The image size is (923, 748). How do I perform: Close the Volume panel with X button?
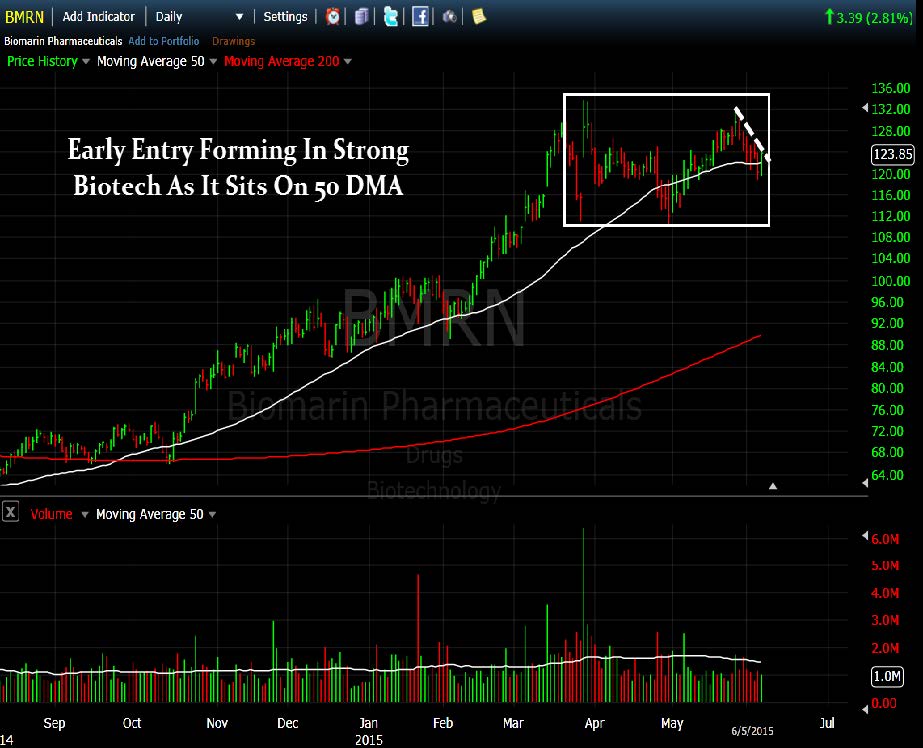(x=10, y=511)
